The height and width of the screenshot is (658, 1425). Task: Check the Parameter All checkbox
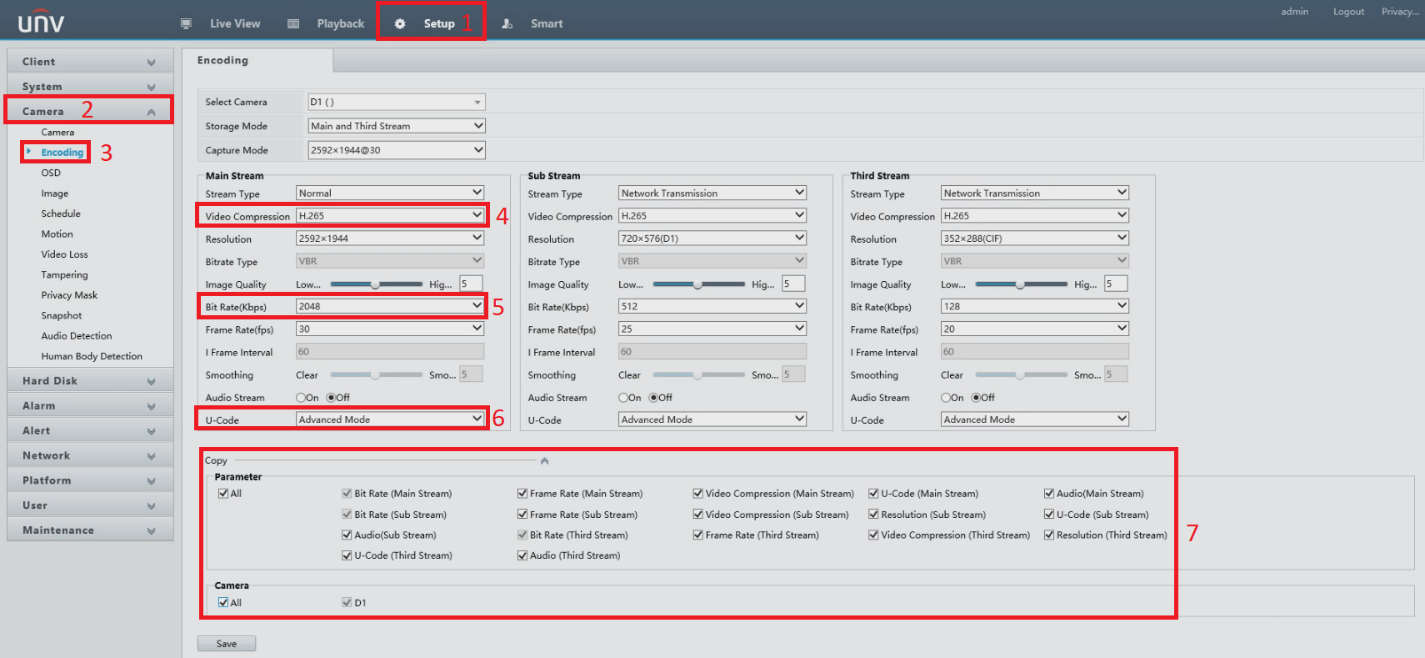point(223,493)
